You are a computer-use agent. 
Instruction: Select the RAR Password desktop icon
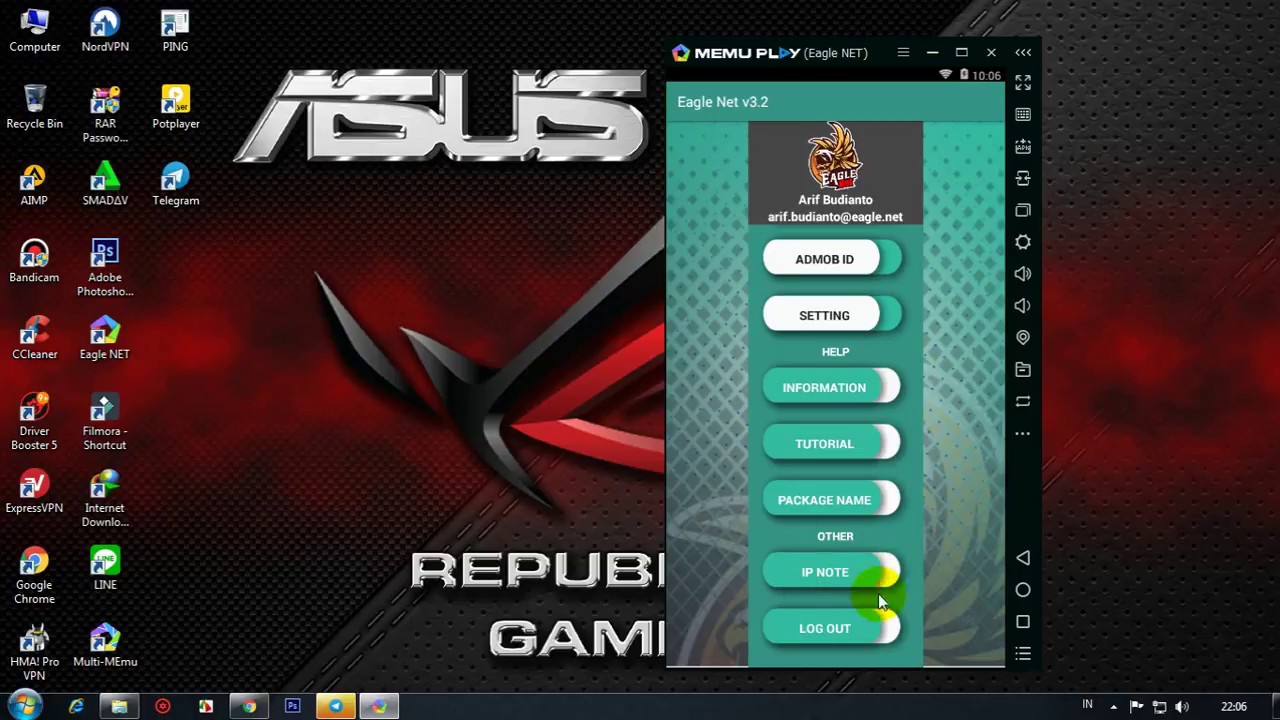tap(105, 115)
